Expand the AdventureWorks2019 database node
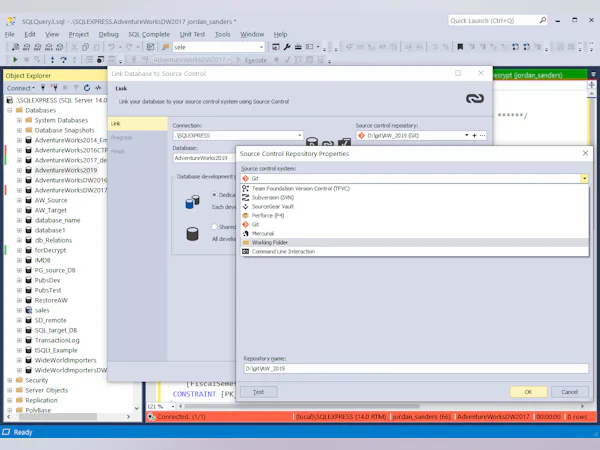Image resolution: width=600 pixels, height=450 pixels. tap(19, 170)
